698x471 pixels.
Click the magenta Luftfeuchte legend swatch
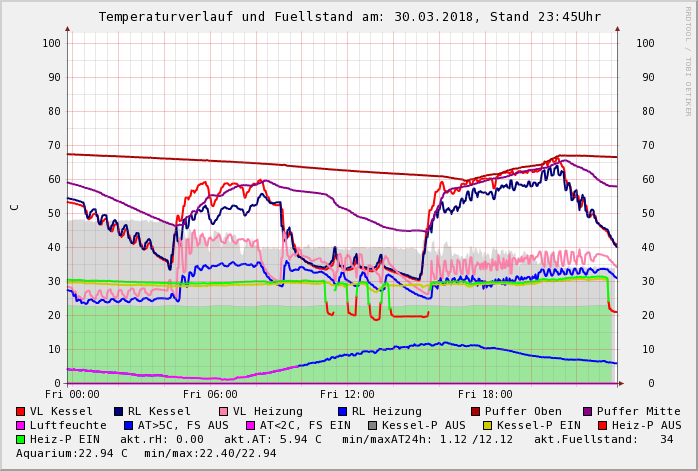pos(21,426)
